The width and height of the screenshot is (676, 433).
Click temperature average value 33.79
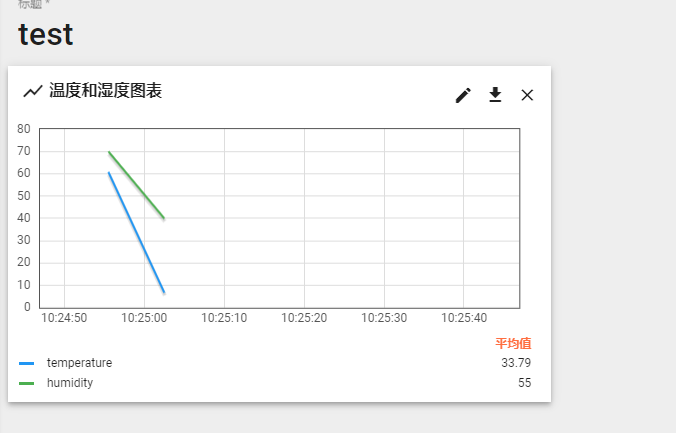(516, 363)
